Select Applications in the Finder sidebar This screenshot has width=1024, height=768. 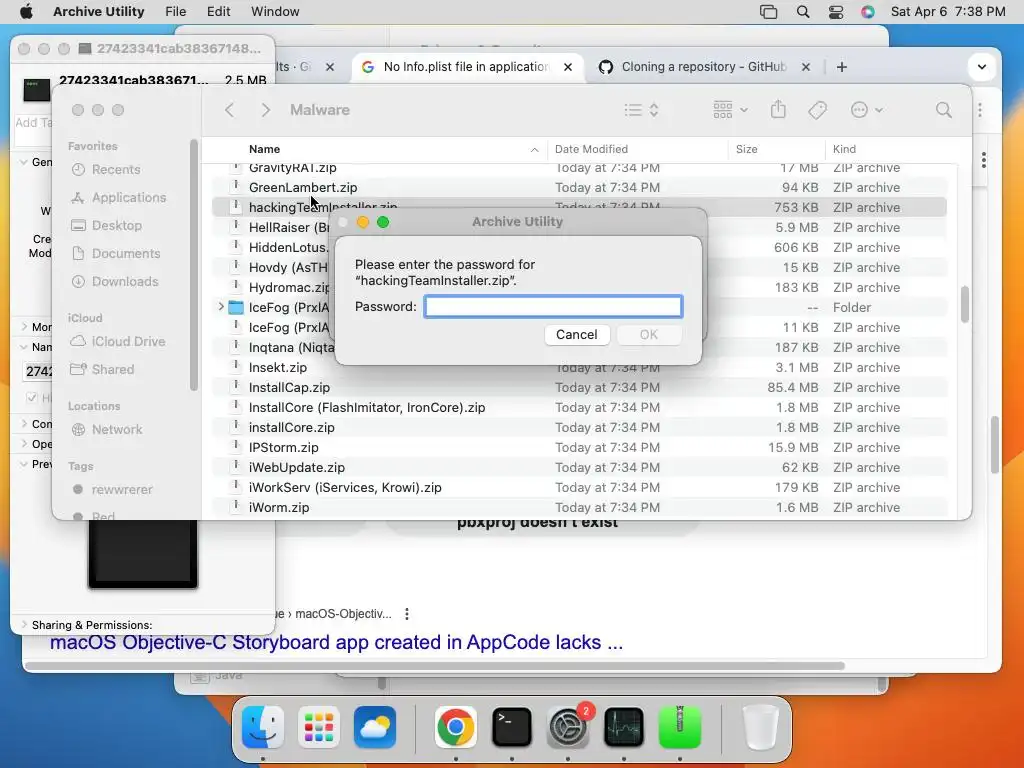click(x=119, y=197)
